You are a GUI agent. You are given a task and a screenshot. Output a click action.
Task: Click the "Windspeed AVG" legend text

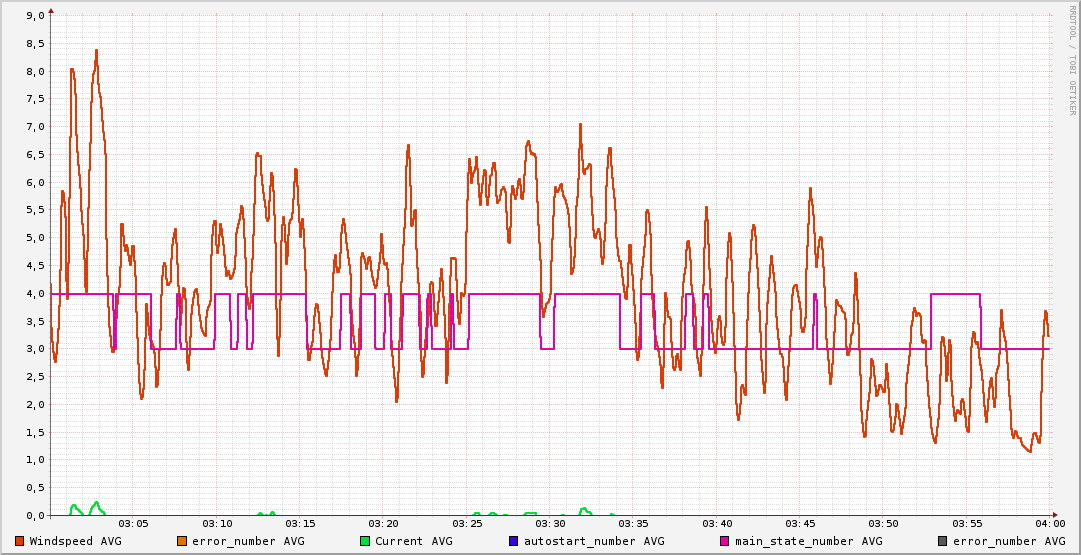76,541
